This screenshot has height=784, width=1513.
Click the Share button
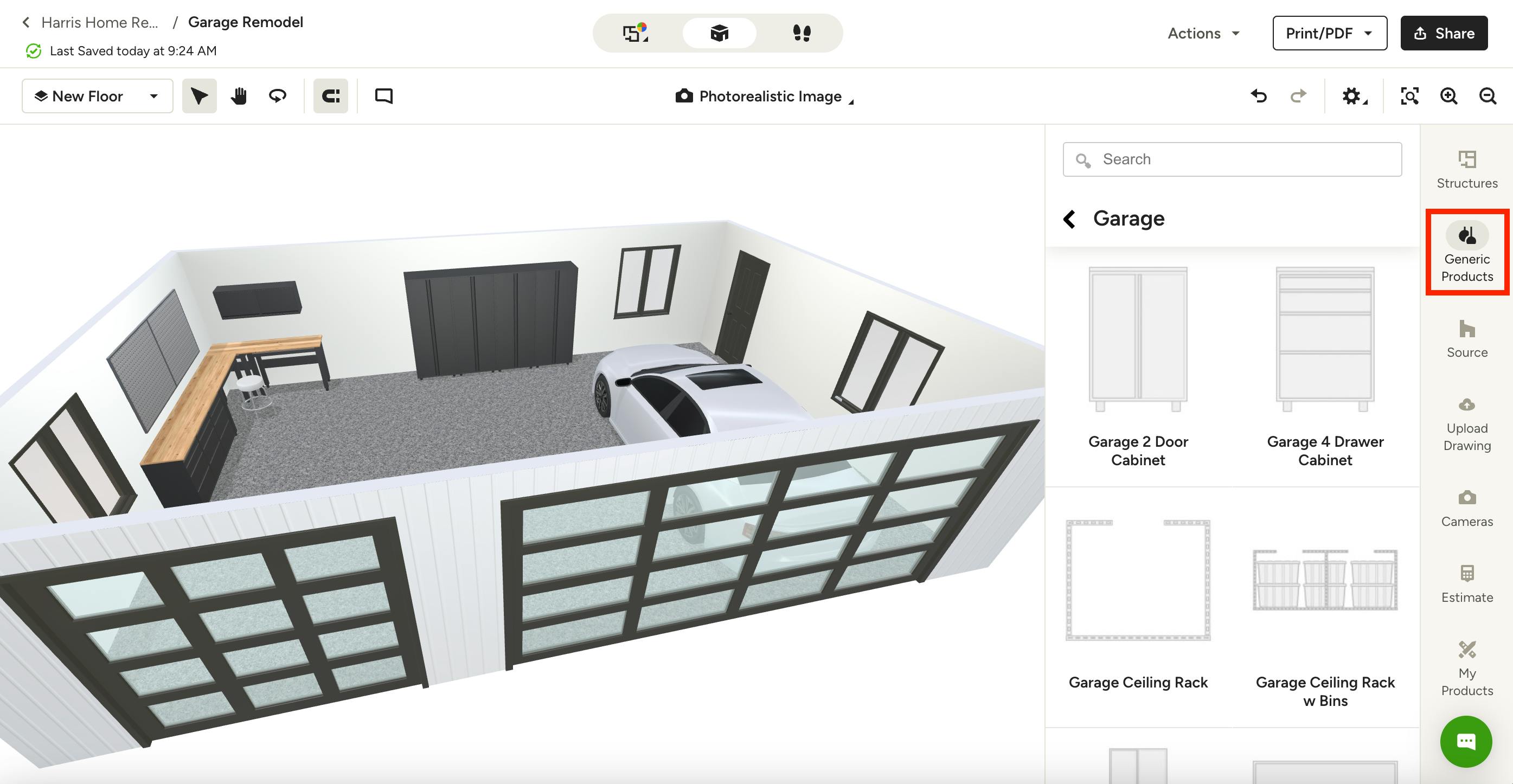[x=1444, y=33]
